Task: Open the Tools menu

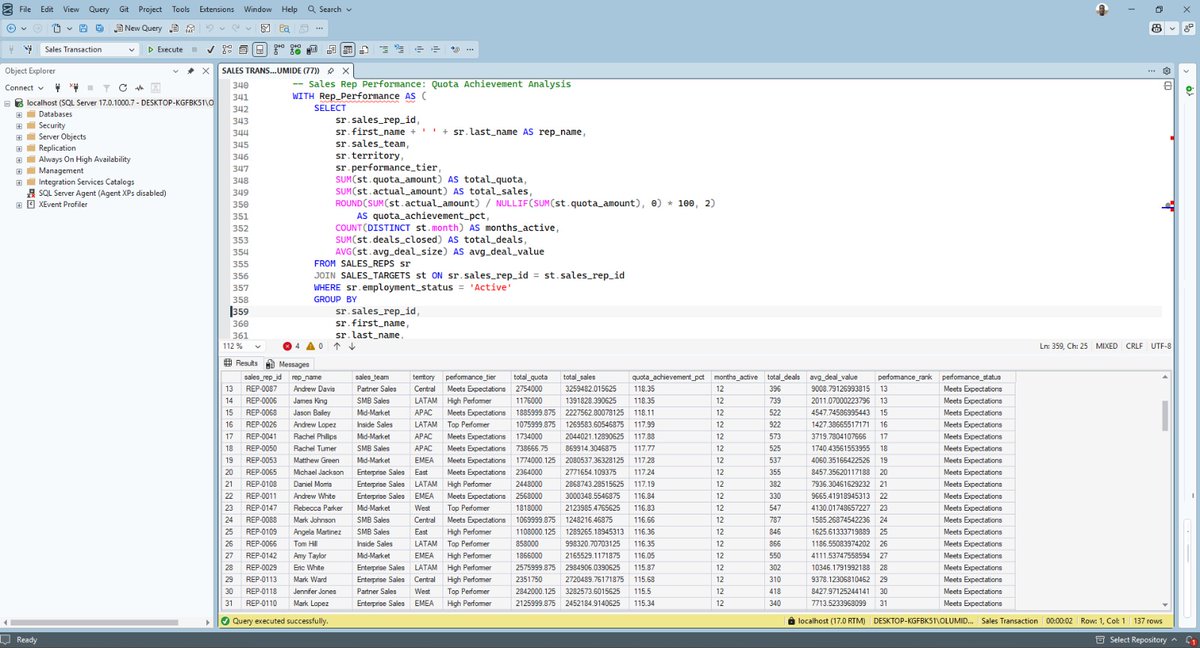Action: 180,9
